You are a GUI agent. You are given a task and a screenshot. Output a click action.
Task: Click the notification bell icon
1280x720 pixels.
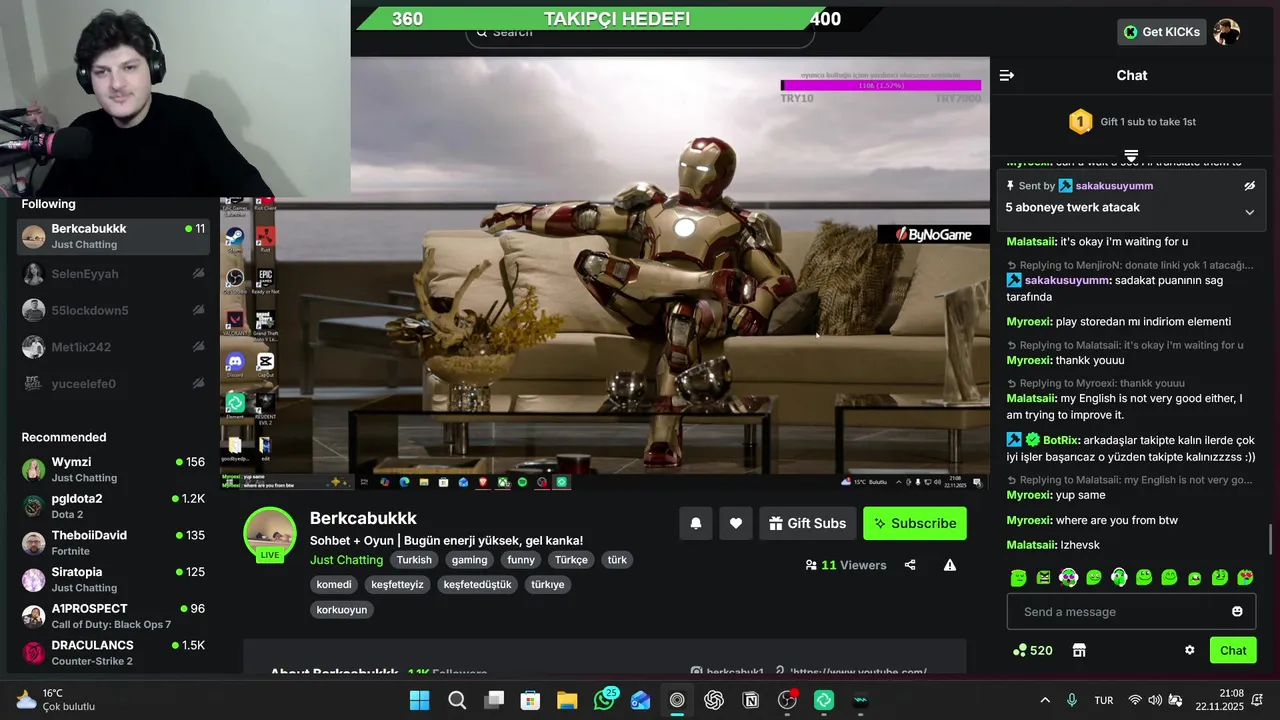(696, 523)
